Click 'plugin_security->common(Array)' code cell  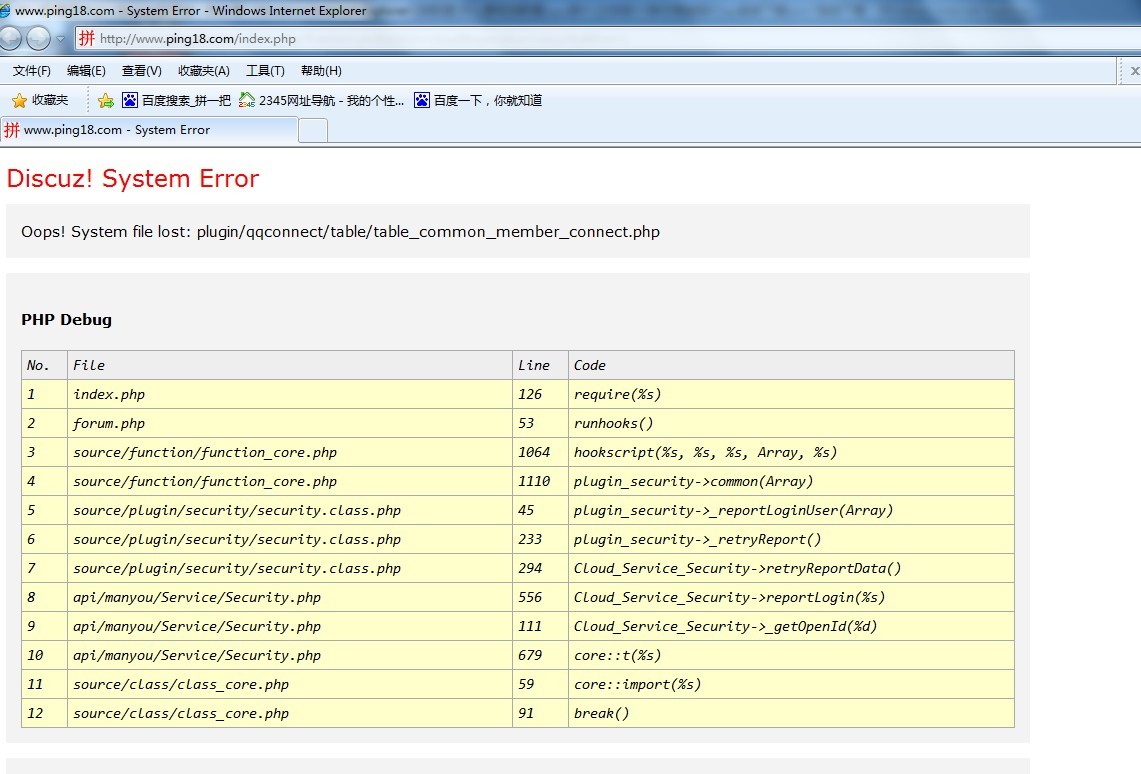click(791, 482)
